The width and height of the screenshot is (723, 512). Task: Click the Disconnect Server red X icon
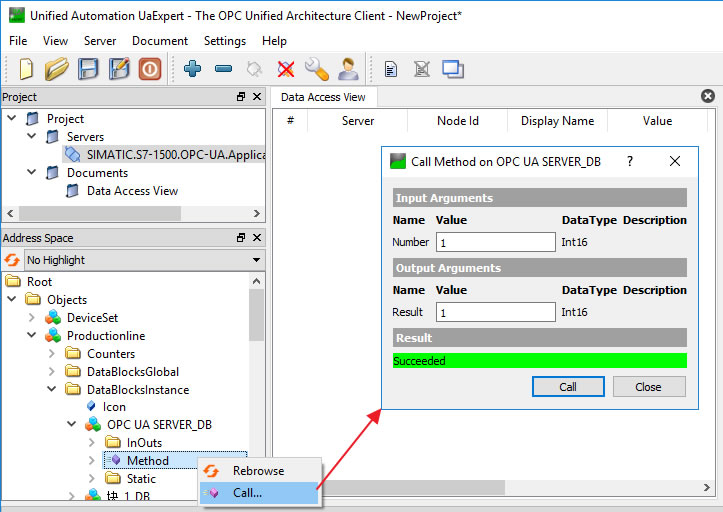pos(286,69)
